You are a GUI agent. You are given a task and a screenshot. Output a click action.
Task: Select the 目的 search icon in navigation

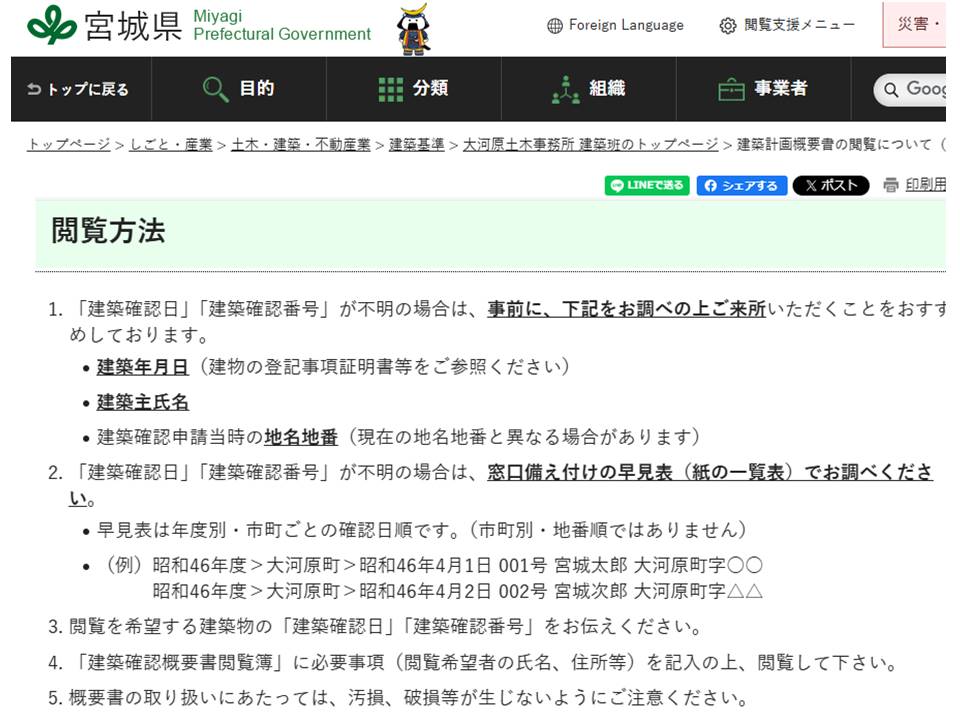[x=213, y=89]
